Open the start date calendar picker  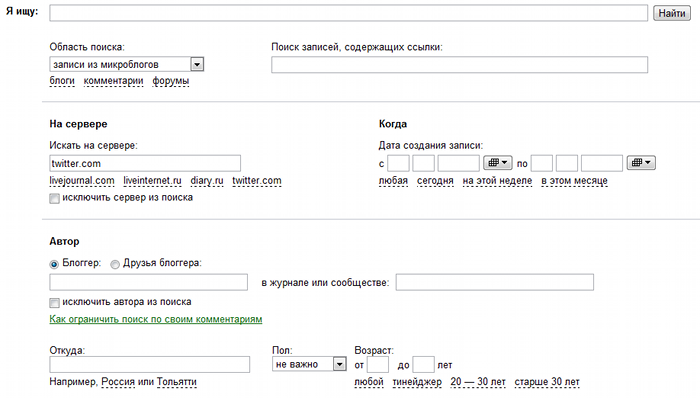click(497, 163)
